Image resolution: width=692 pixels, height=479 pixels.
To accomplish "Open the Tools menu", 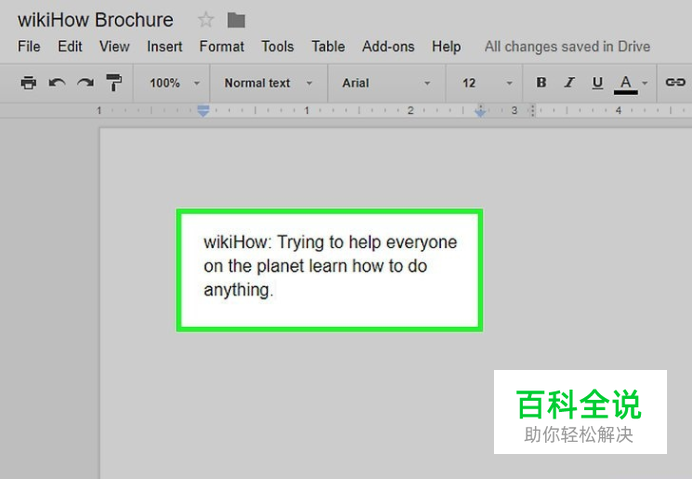I will click(x=277, y=46).
